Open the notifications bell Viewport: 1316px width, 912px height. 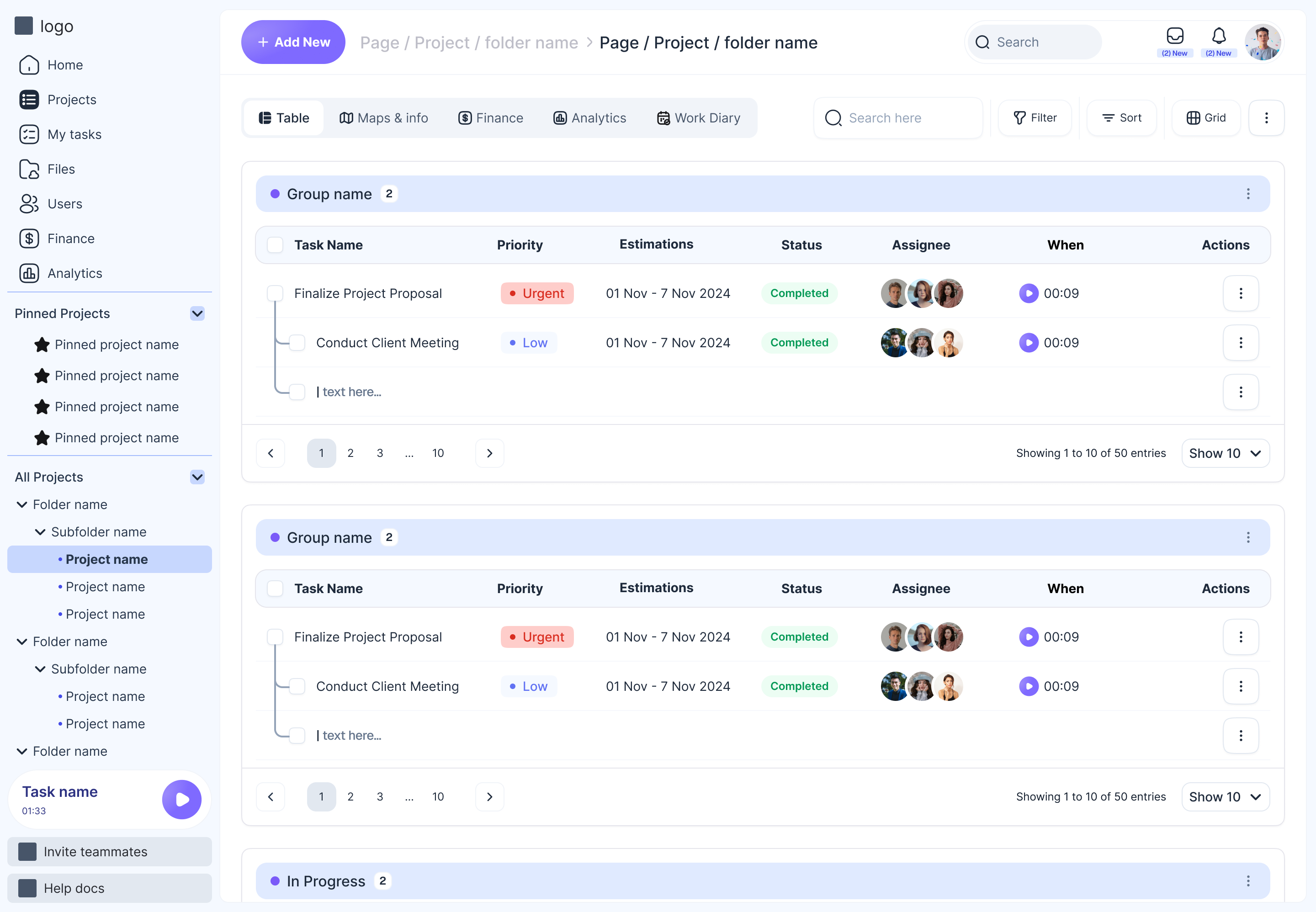1219,36
